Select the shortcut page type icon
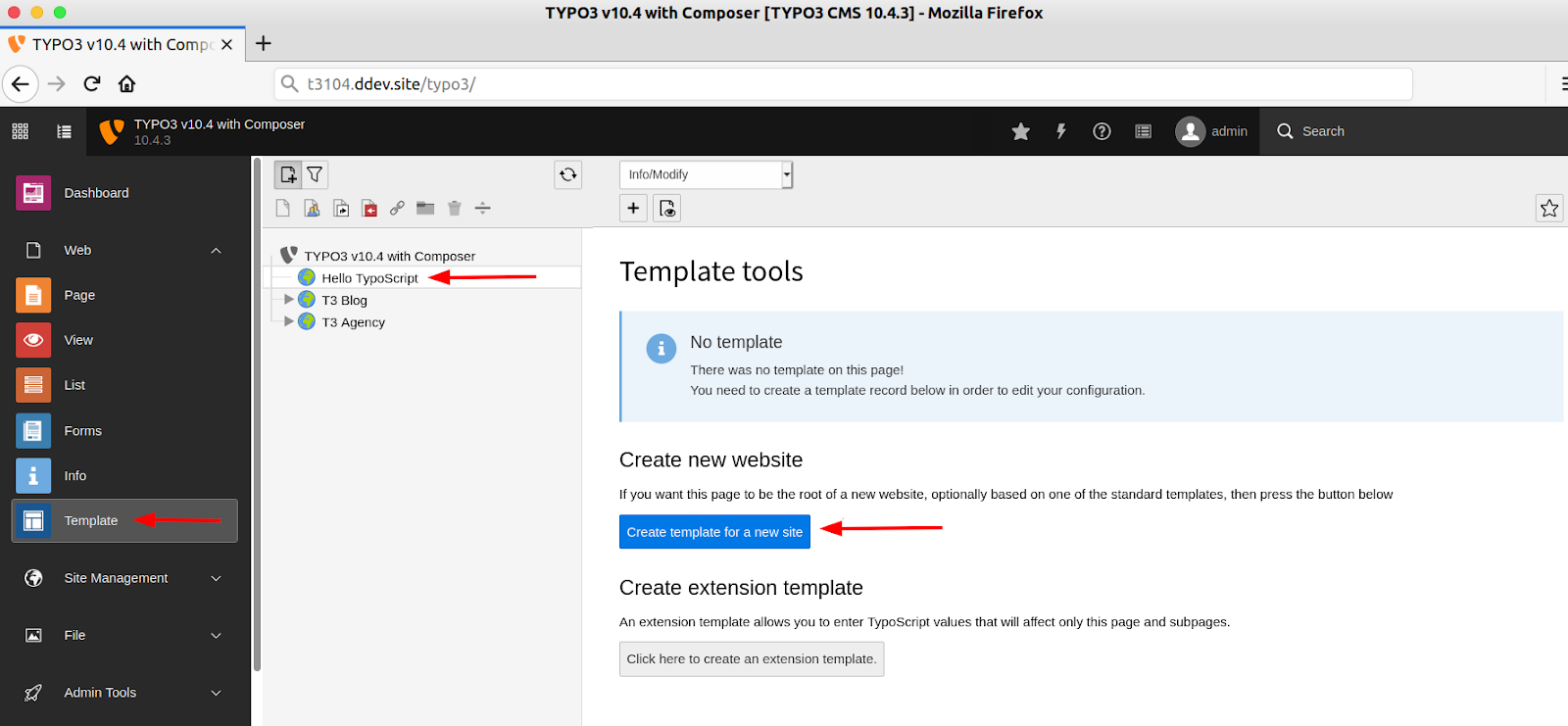Image resolution: width=1568 pixels, height=726 pixels. [340, 208]
